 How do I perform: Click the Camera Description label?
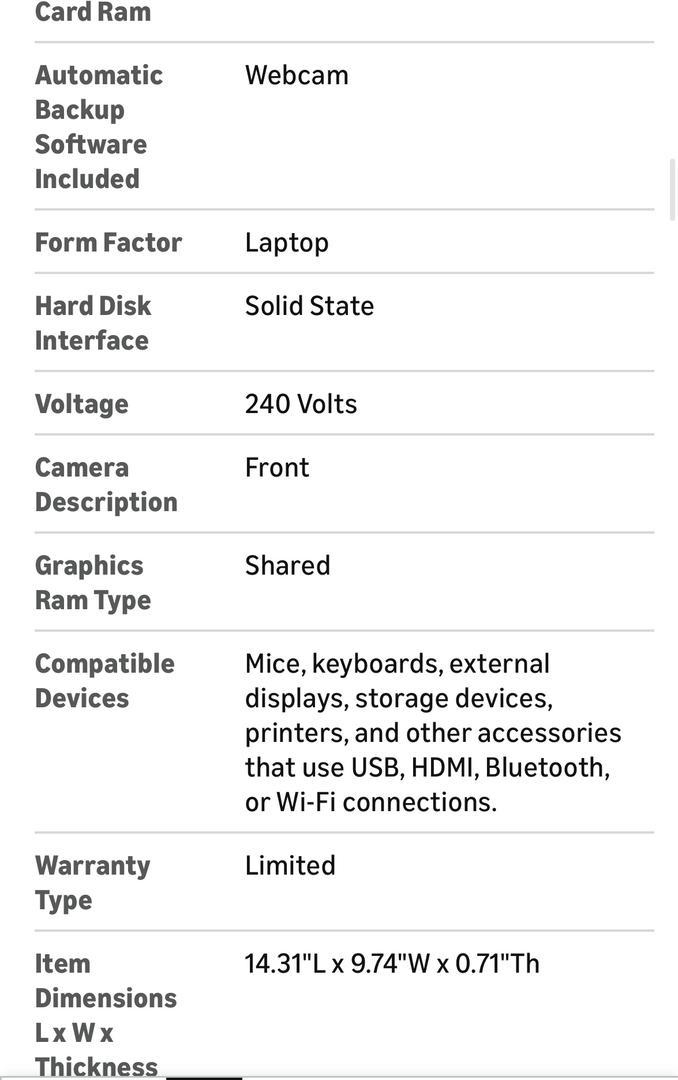[106, 485]
